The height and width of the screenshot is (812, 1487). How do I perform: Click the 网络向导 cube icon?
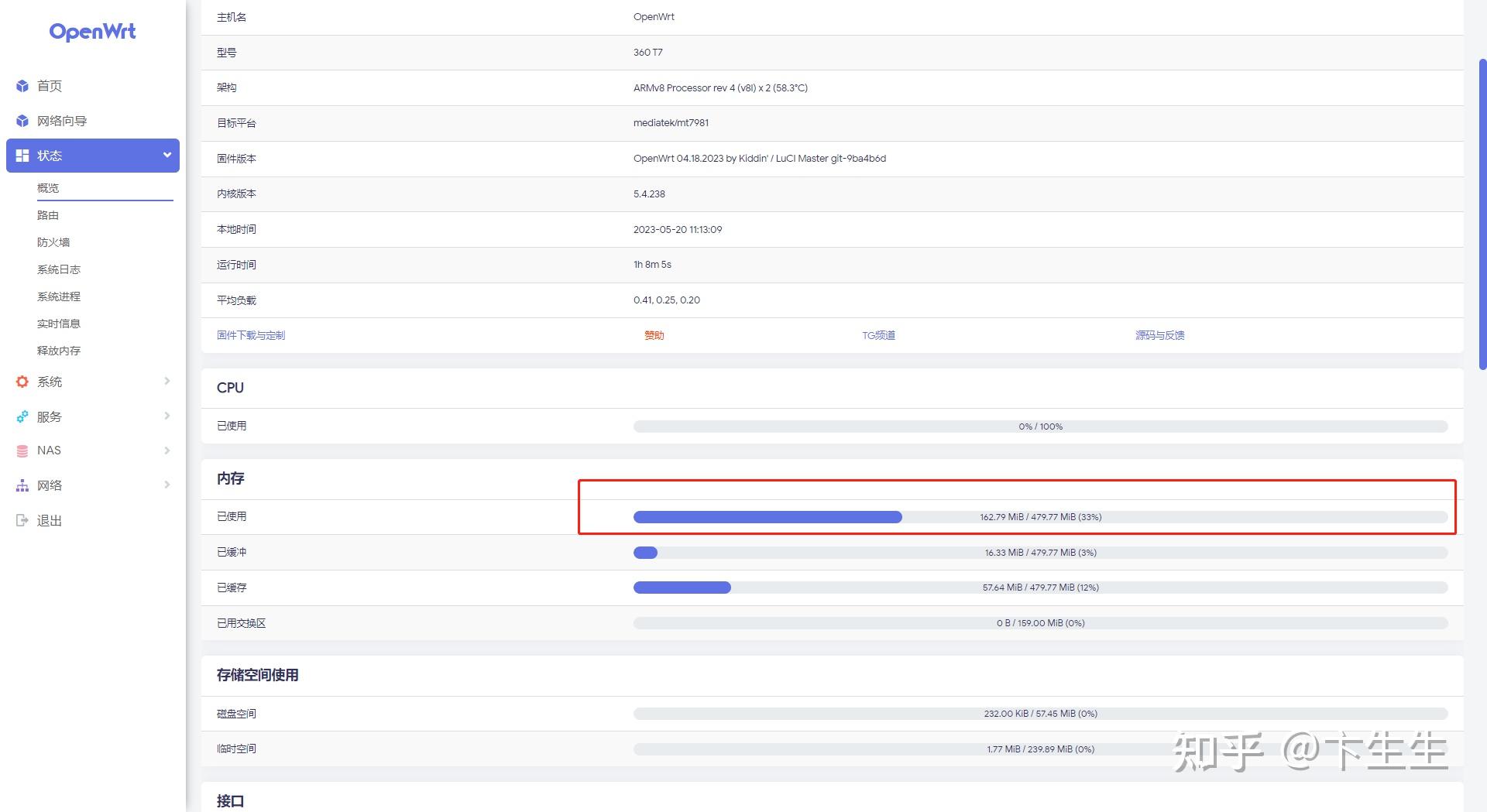(22, 121)
